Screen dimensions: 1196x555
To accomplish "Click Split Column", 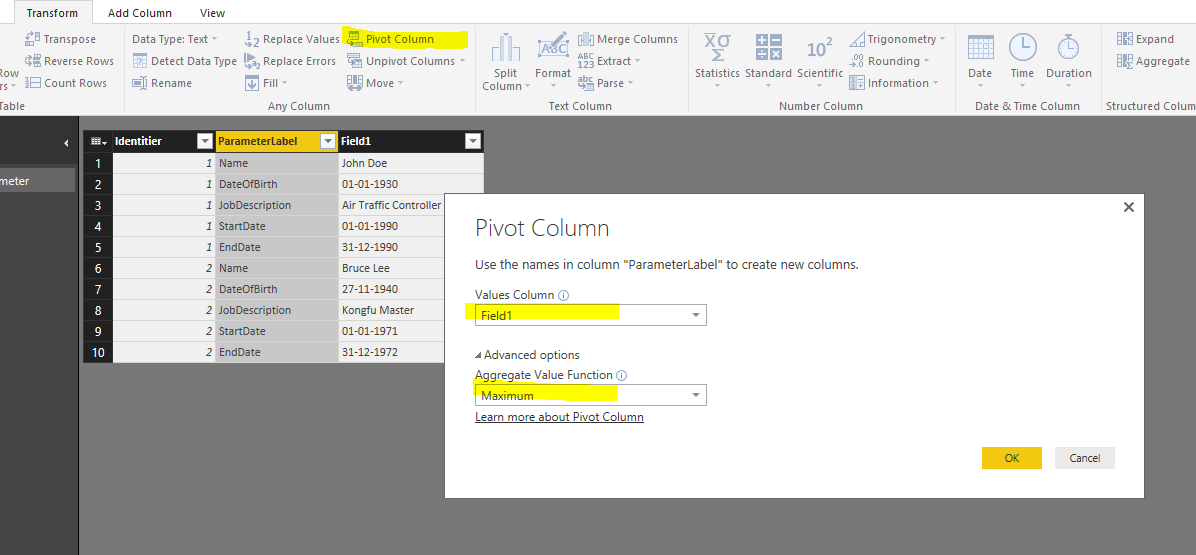I will [x=506, y=62].
